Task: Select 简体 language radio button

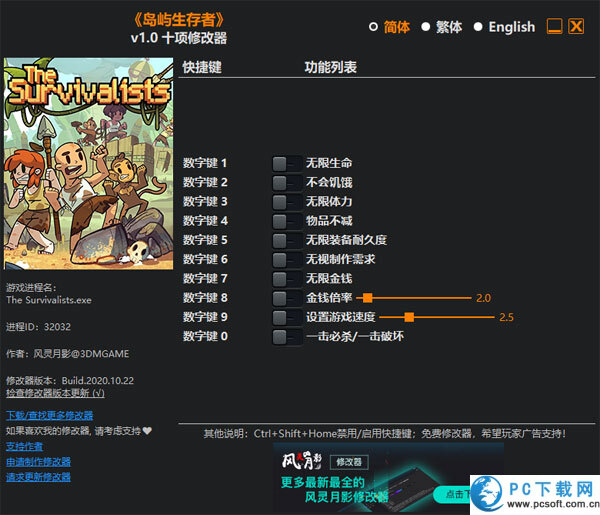Action: point(374,27)
